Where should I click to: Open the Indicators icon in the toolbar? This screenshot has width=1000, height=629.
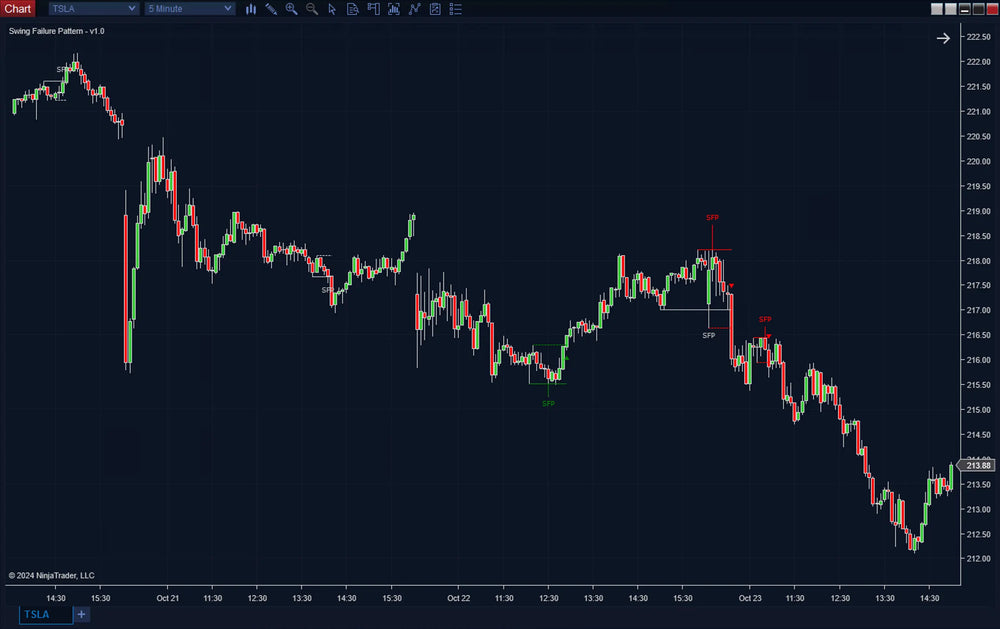pos(394,9)
